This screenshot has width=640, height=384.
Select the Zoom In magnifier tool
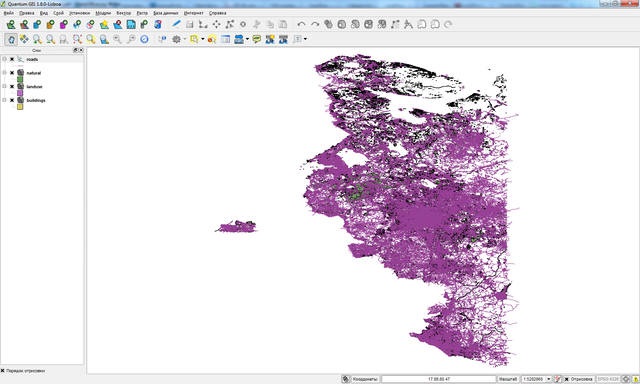tap(37, 39)
